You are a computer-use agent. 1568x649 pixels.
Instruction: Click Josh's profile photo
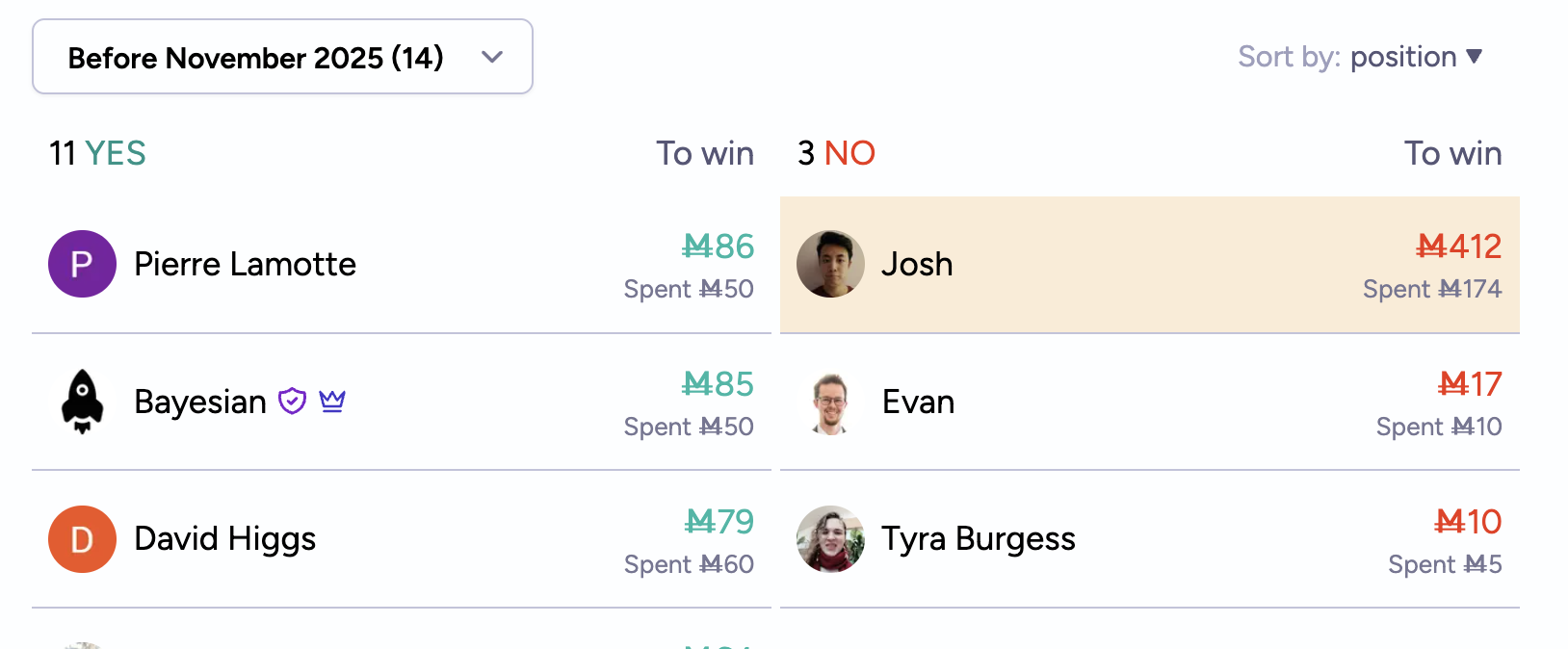point(830,264)
